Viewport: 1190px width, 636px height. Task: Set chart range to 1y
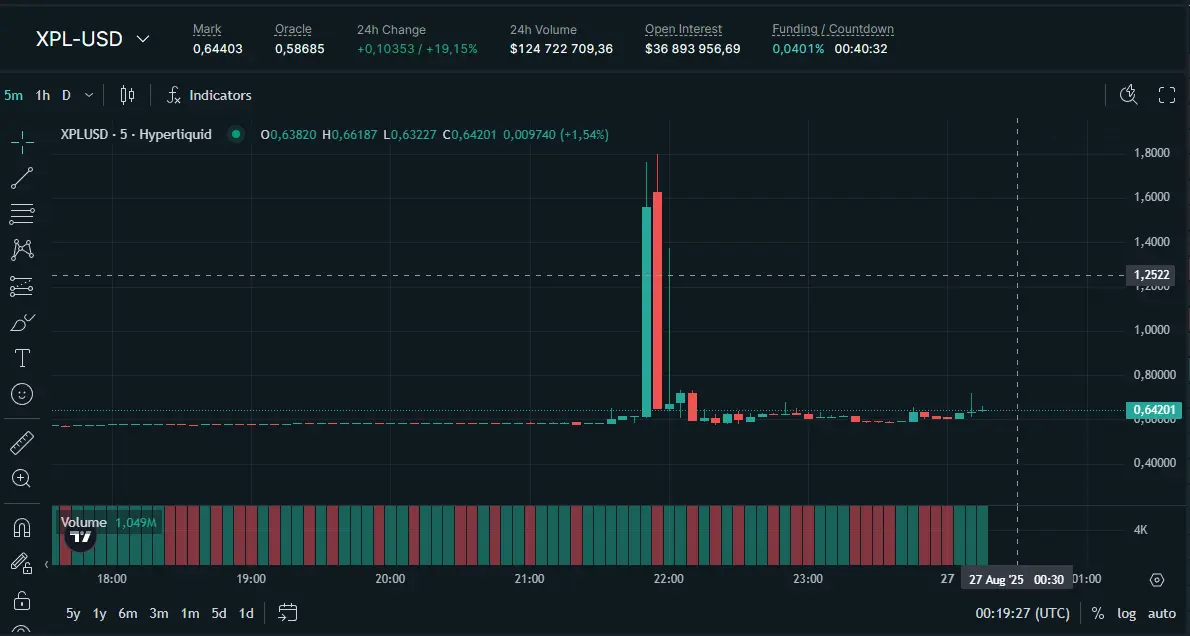[x=99, y=613]
